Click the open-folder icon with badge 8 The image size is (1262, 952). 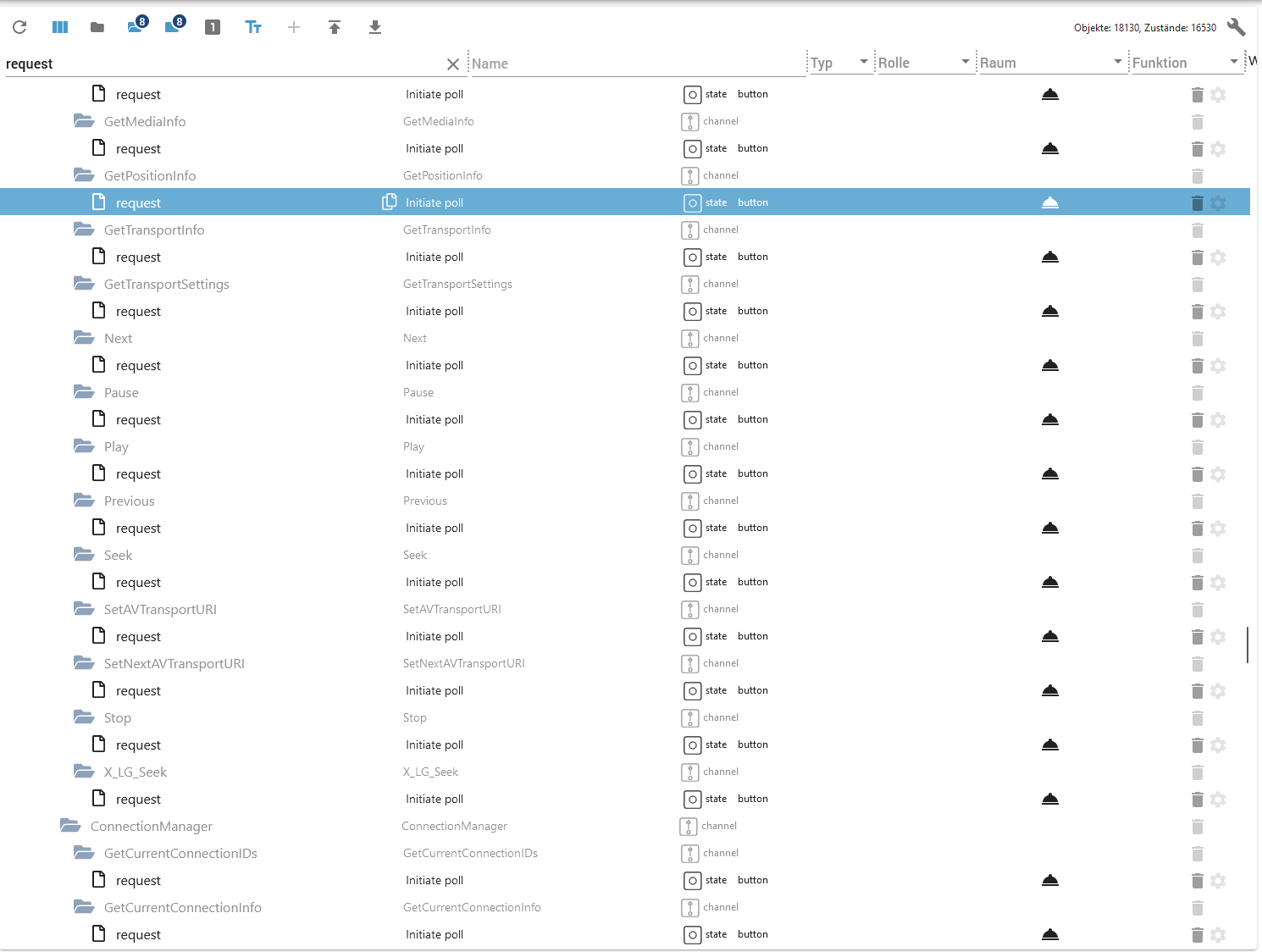(137, 25)
